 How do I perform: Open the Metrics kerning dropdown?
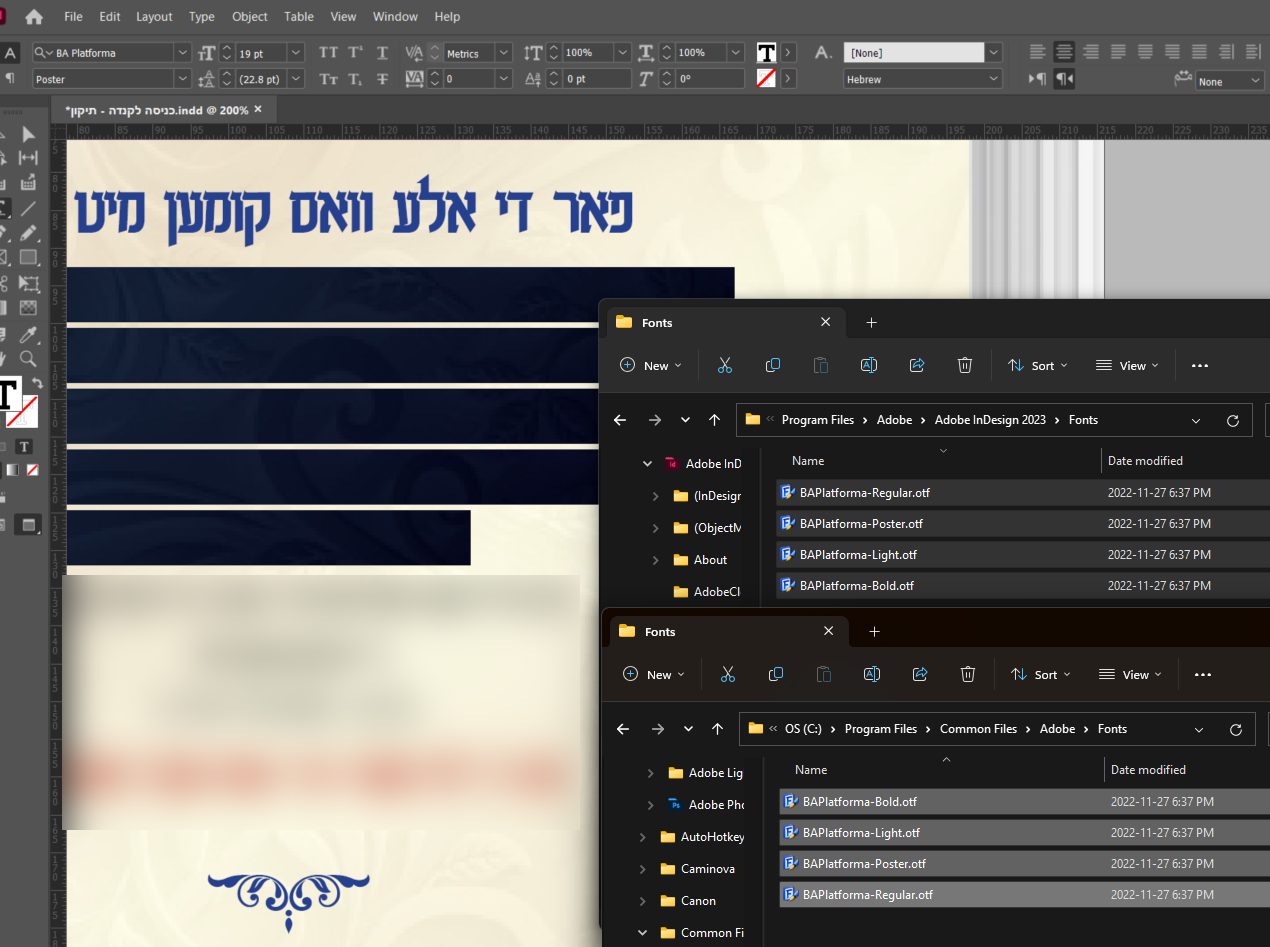click(503, 53)
